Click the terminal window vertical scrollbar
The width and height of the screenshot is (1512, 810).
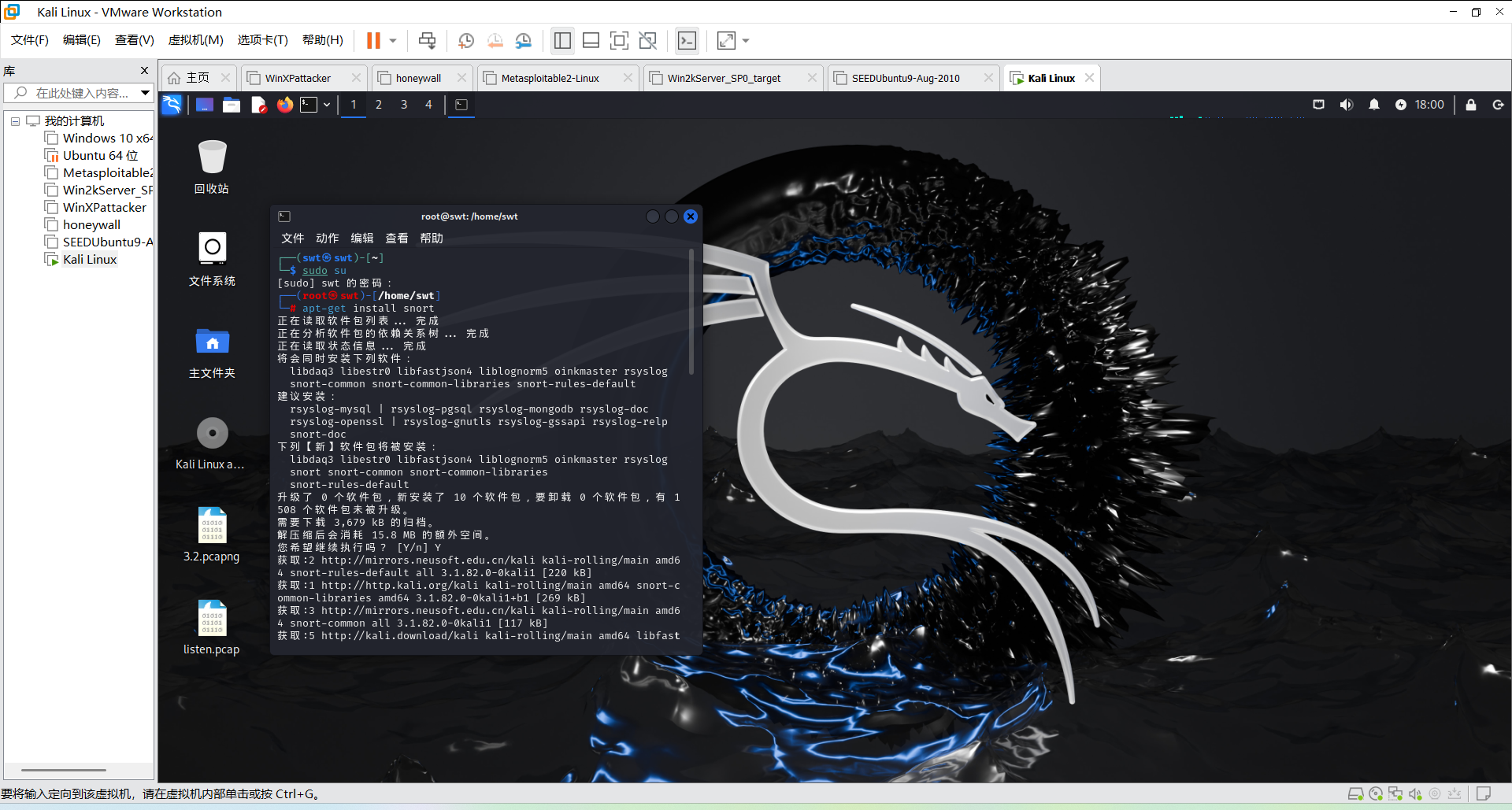click(x=691, y=312)
